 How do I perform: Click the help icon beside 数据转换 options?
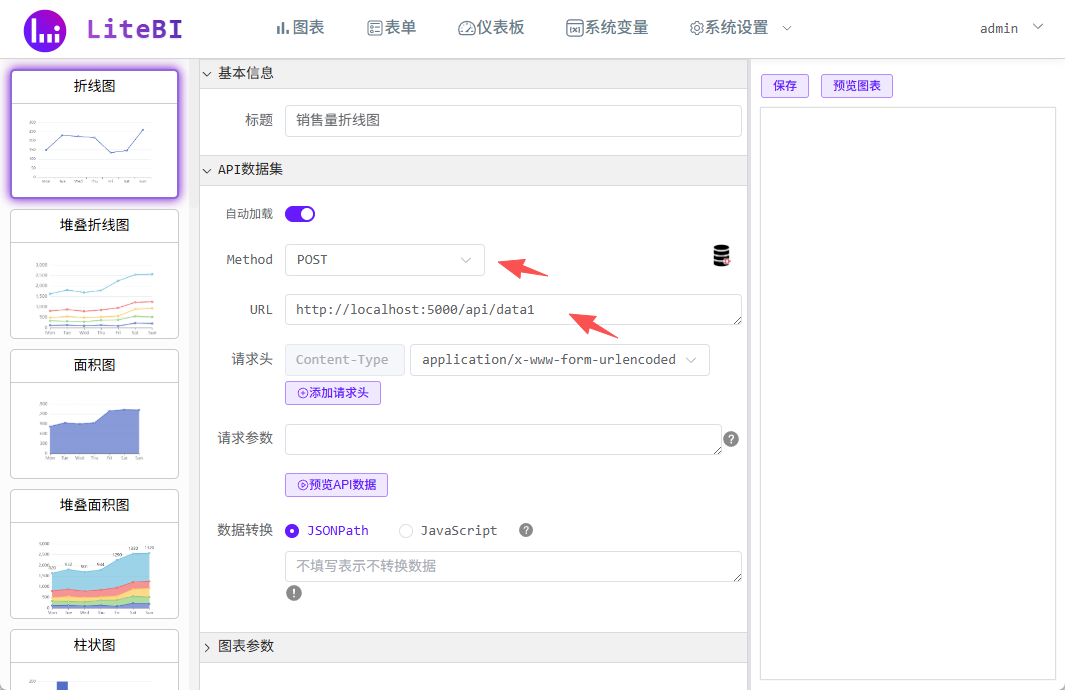[x=525, y=530]
